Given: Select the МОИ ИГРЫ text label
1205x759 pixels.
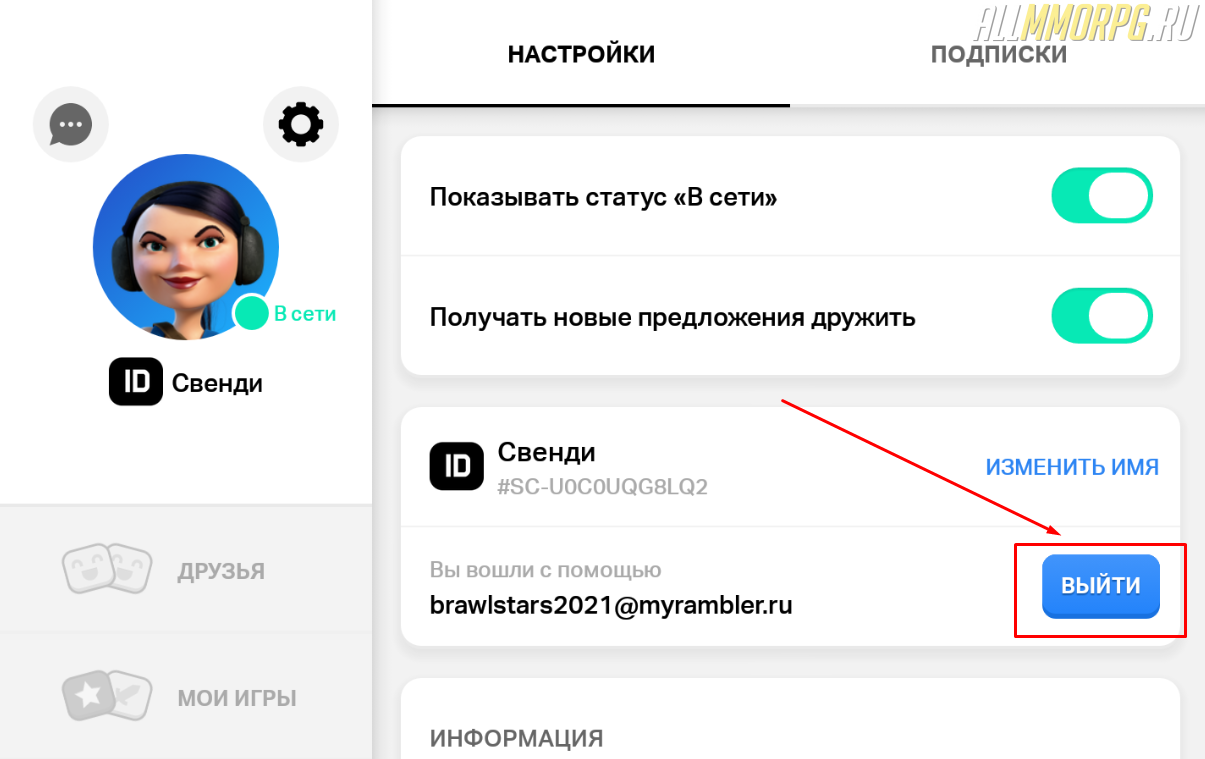Looking at the screenshot, I should pyautogui.click(x=237, y=698).
